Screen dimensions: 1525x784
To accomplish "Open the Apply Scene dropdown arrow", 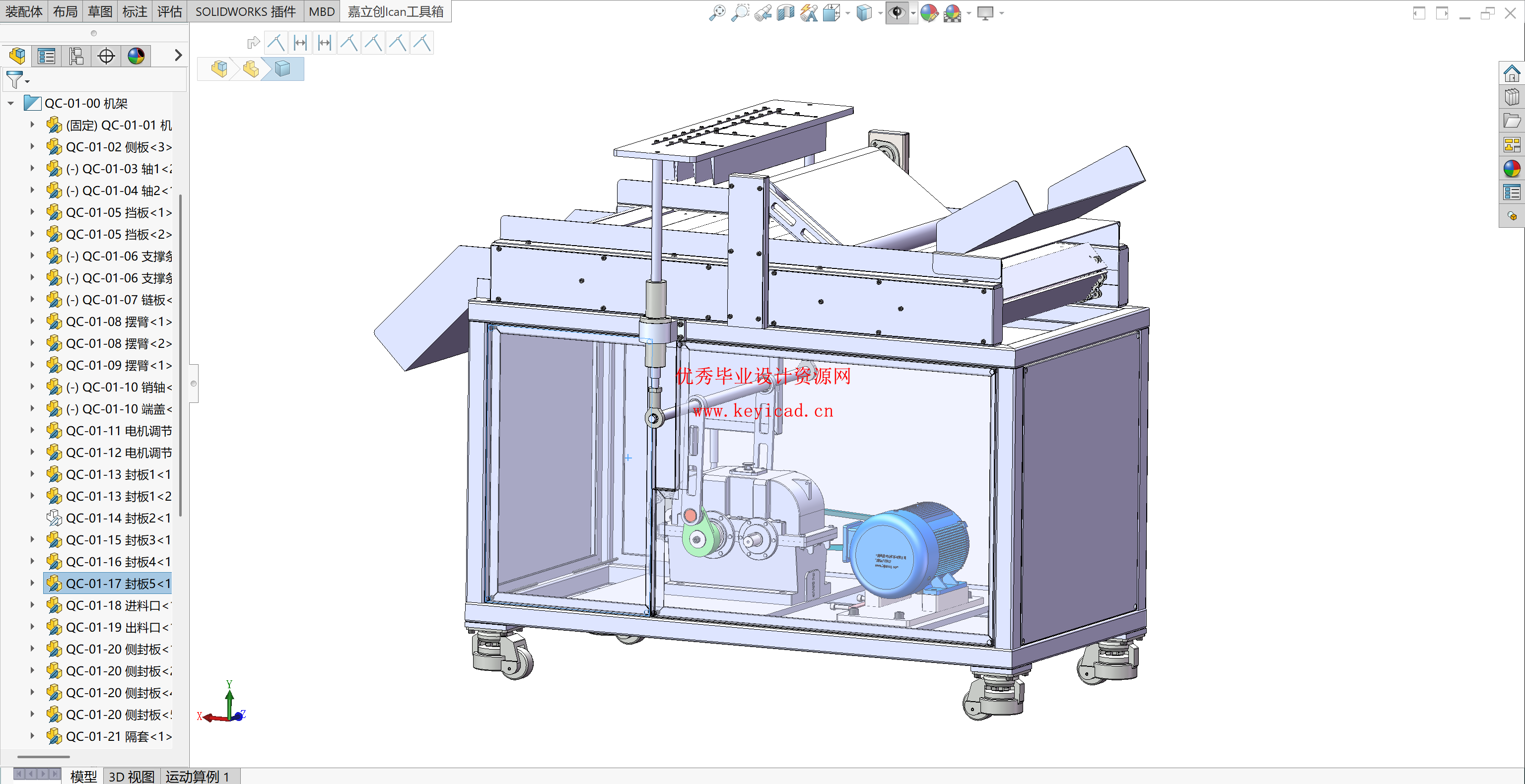I will [x=969, y=13].
